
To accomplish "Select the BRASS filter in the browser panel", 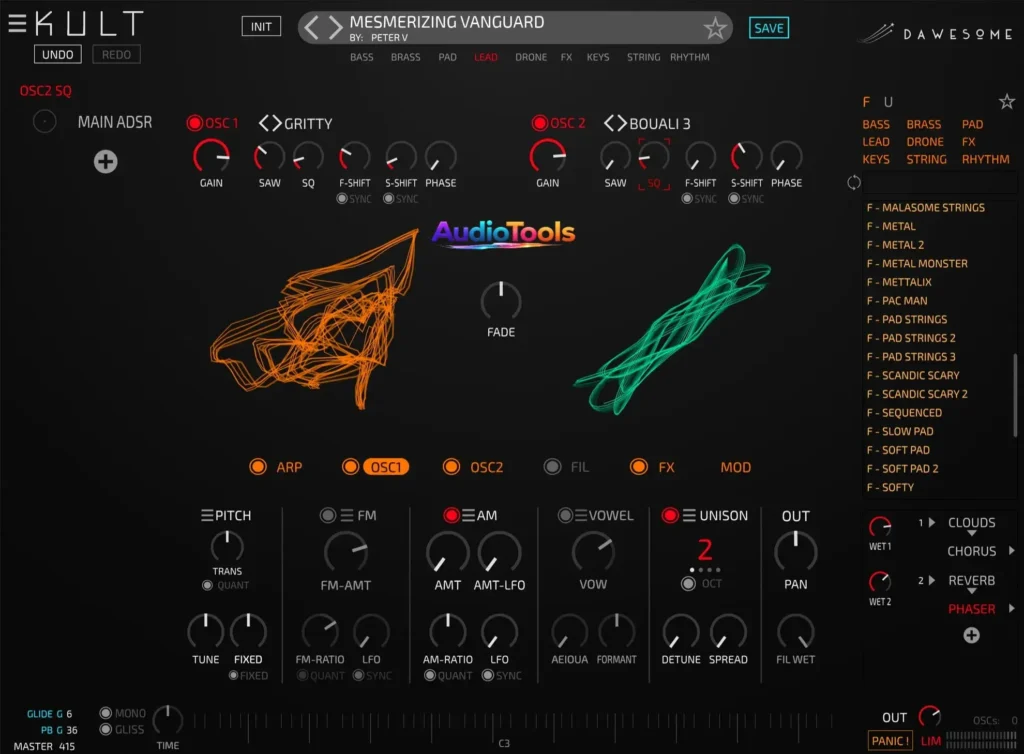I will [x=923, y=124].
